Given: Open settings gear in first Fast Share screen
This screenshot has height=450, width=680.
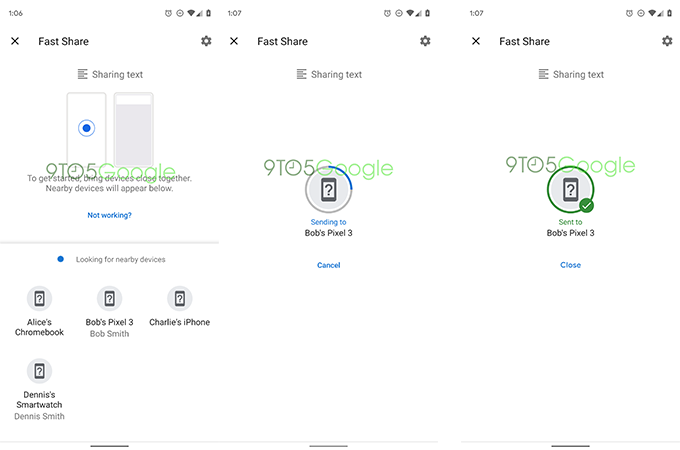Looking at the screenshot, I should tap(206, 41).
